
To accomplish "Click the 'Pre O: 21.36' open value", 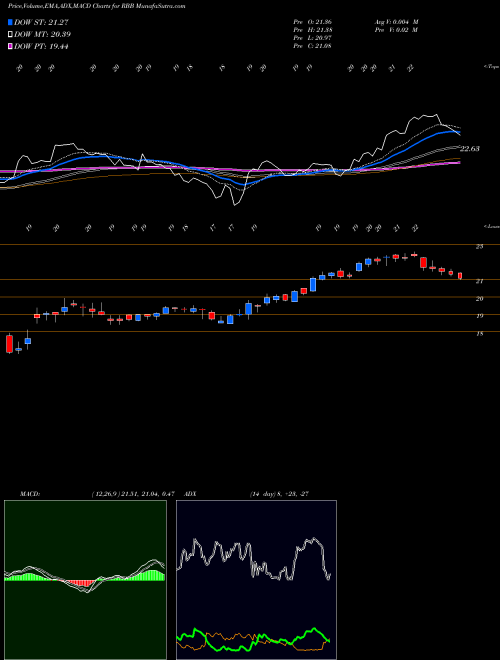I will tap(314, 22).
